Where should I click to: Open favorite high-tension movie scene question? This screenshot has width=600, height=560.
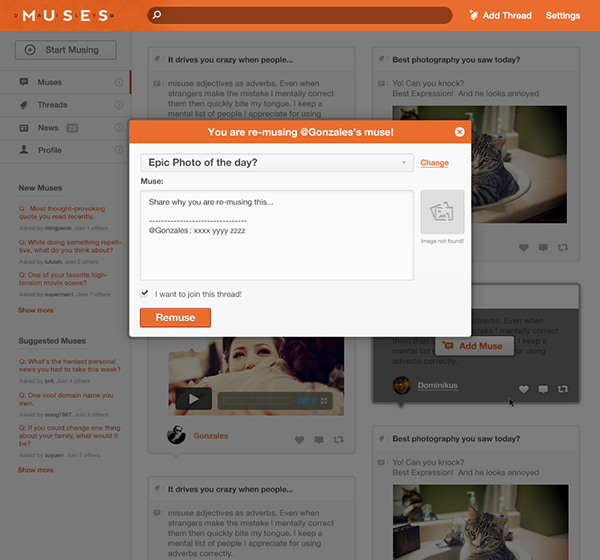(63, 279)
